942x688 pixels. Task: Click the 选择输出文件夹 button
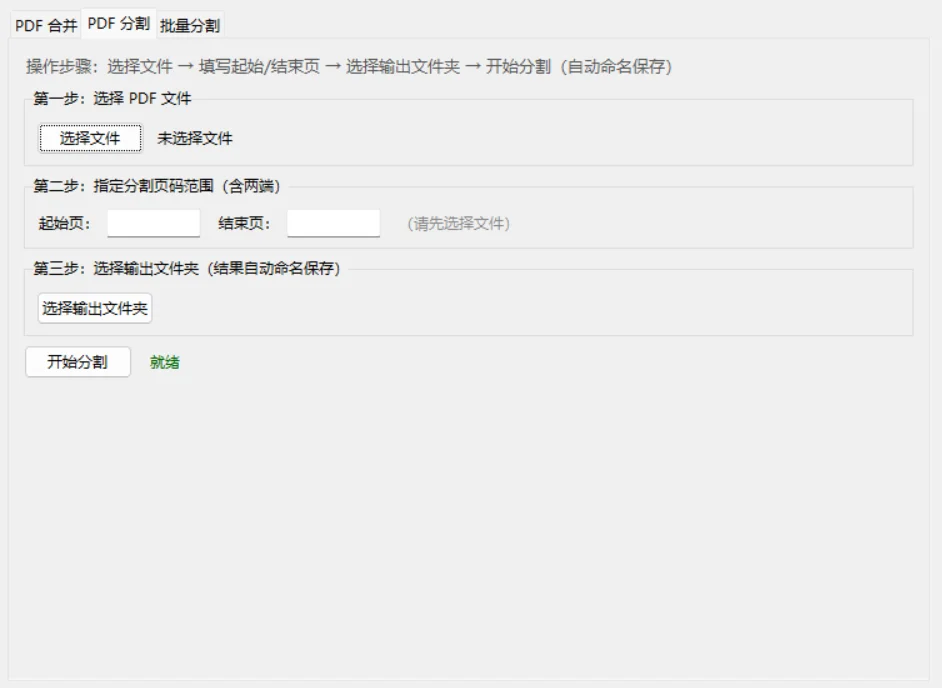pyautogui.click(x=95, y=308)
